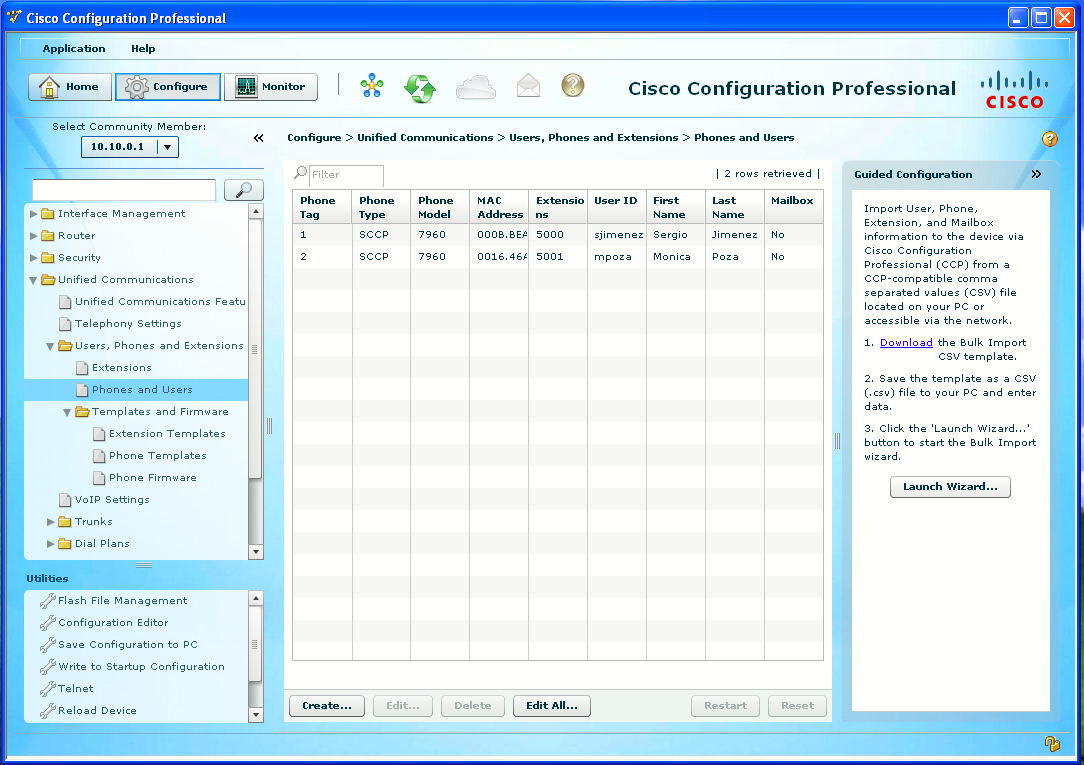Click Utilities list scroll-up arrow
The image size is (1084, 765).
(256, 598)
